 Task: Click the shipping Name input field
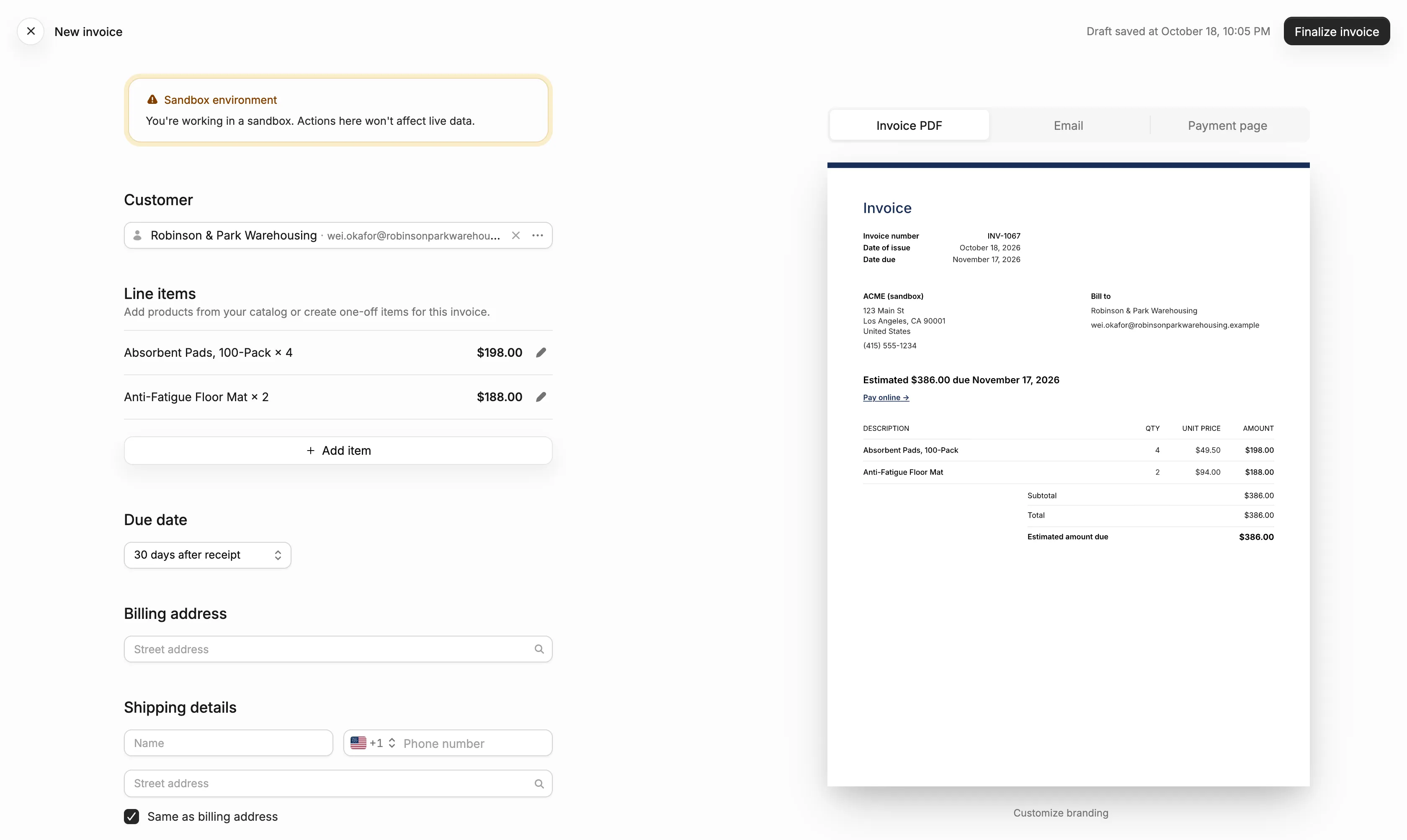pos(228,743)
